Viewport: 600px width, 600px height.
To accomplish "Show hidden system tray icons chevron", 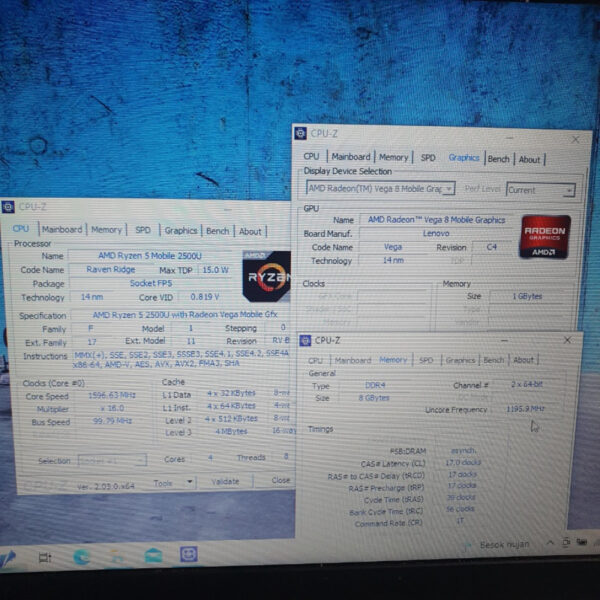I will [x=550, y=543].
